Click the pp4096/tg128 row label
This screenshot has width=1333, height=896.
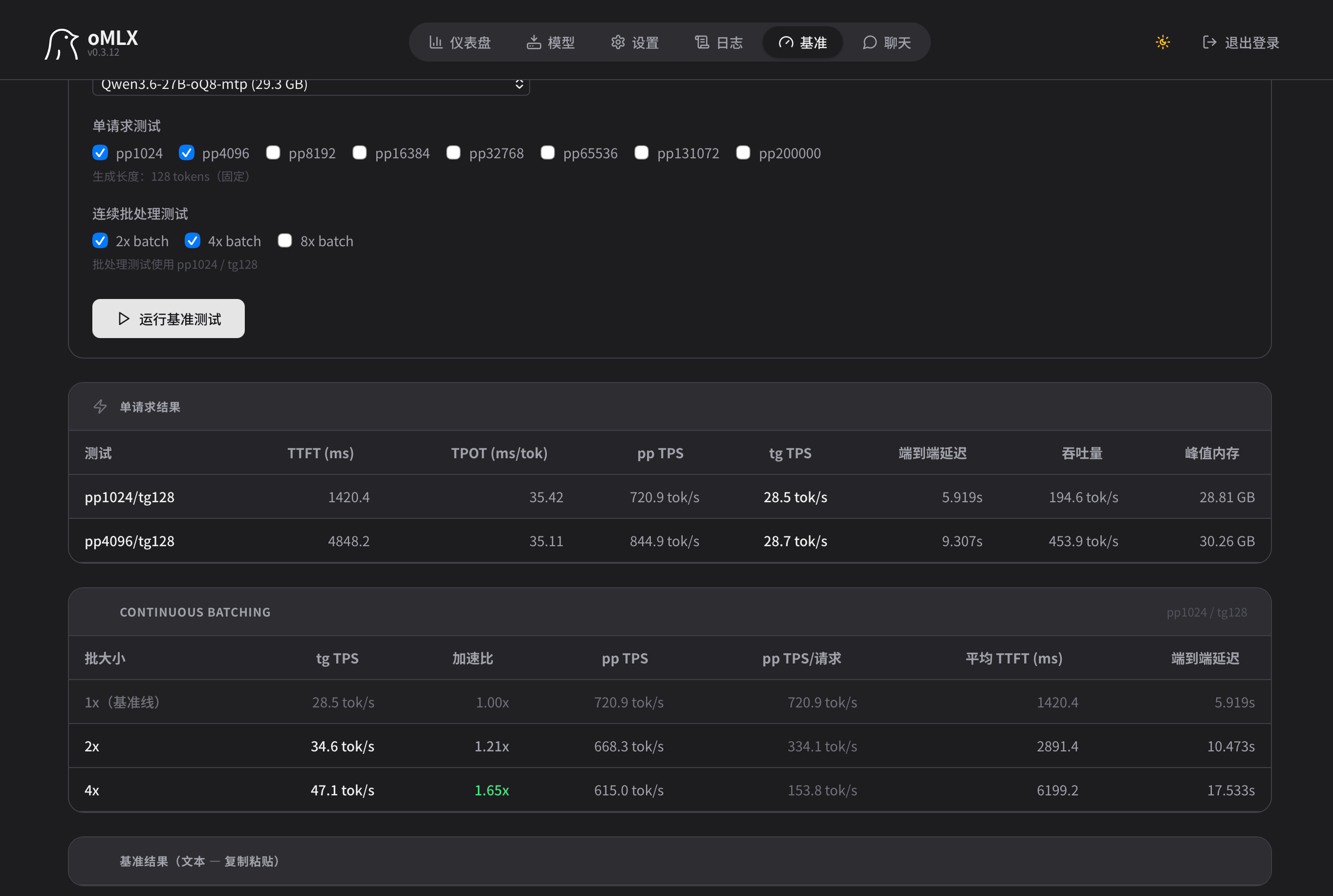tap(129, 541)
